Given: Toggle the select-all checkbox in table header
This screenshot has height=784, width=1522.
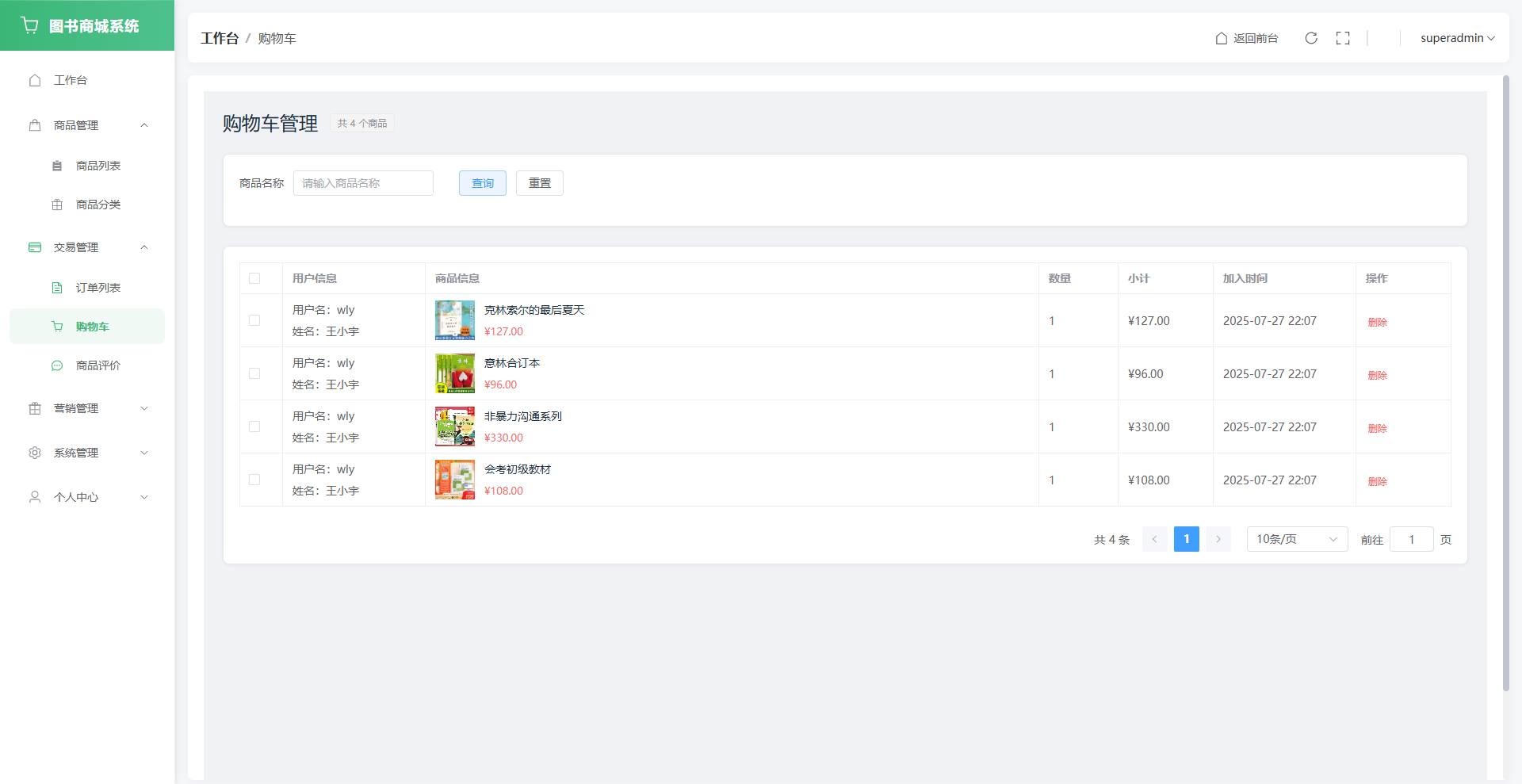Looking at the screenshot, I should tap(254, 278).
